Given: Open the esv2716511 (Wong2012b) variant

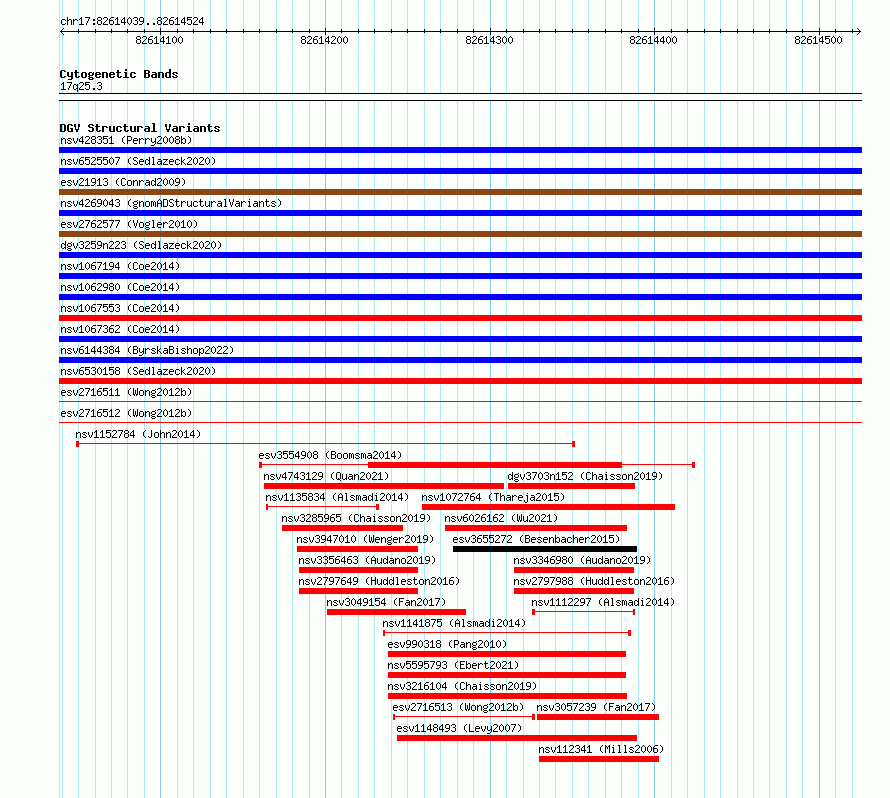Looking at the screenshot, I should 126,392.
